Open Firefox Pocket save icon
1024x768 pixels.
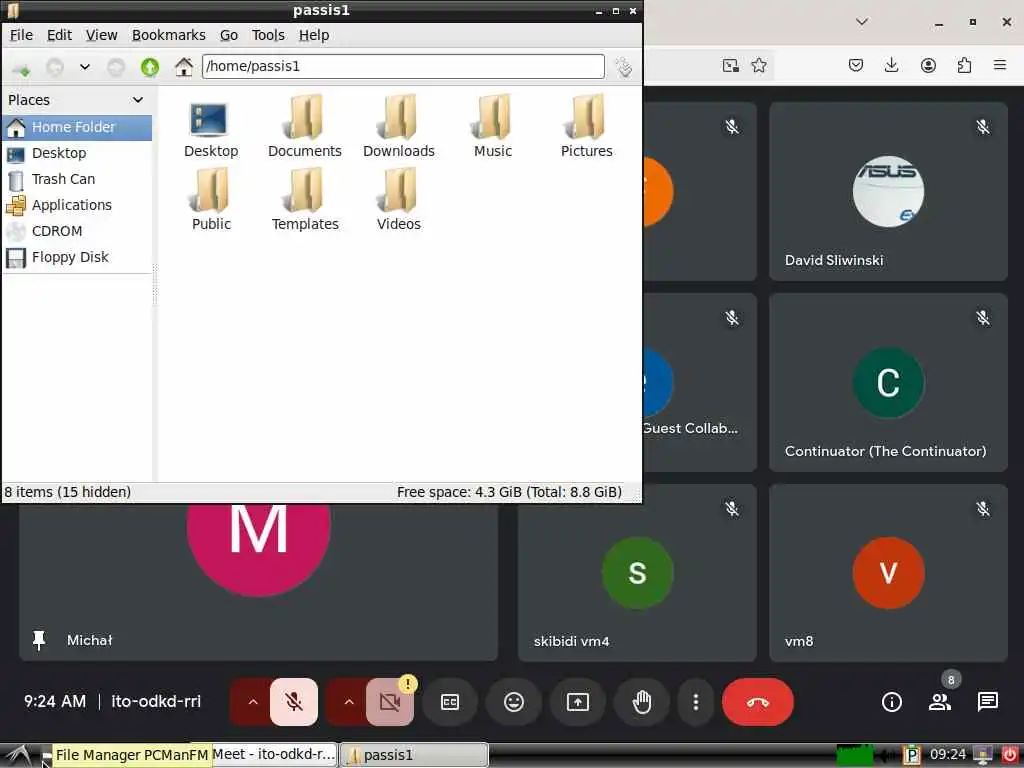tap(856, 65)
